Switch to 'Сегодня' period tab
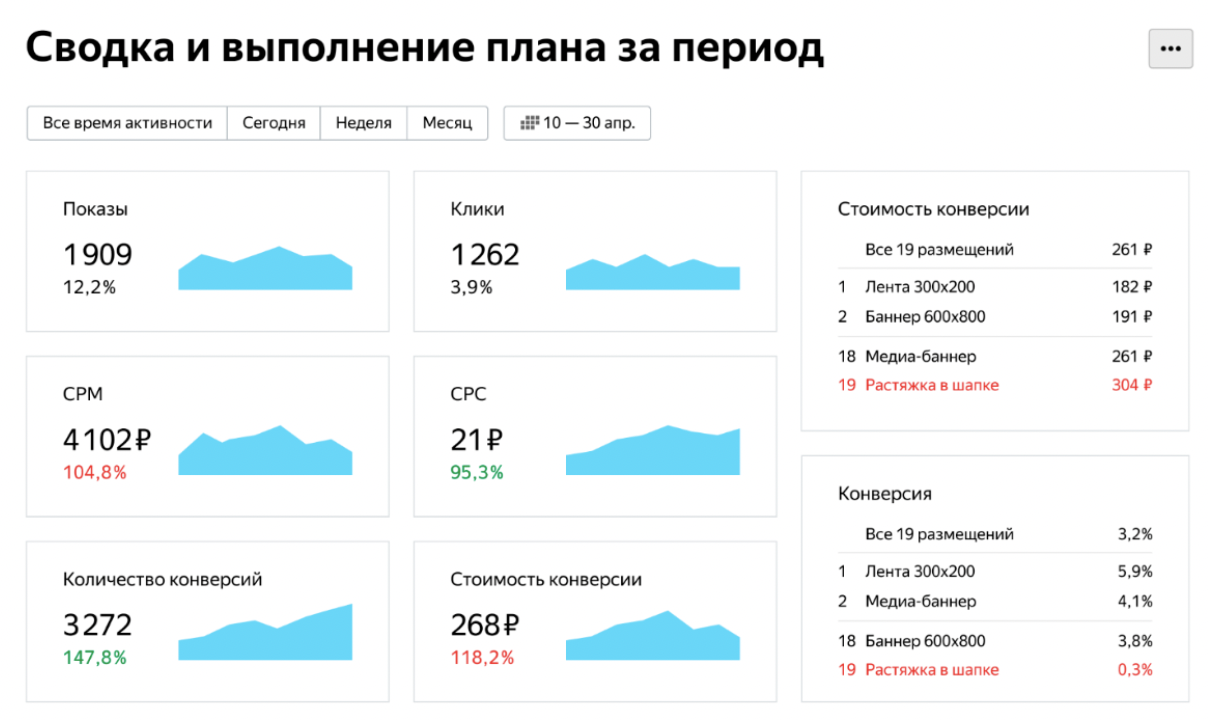 pyautogui.click(x=274, y=123)
